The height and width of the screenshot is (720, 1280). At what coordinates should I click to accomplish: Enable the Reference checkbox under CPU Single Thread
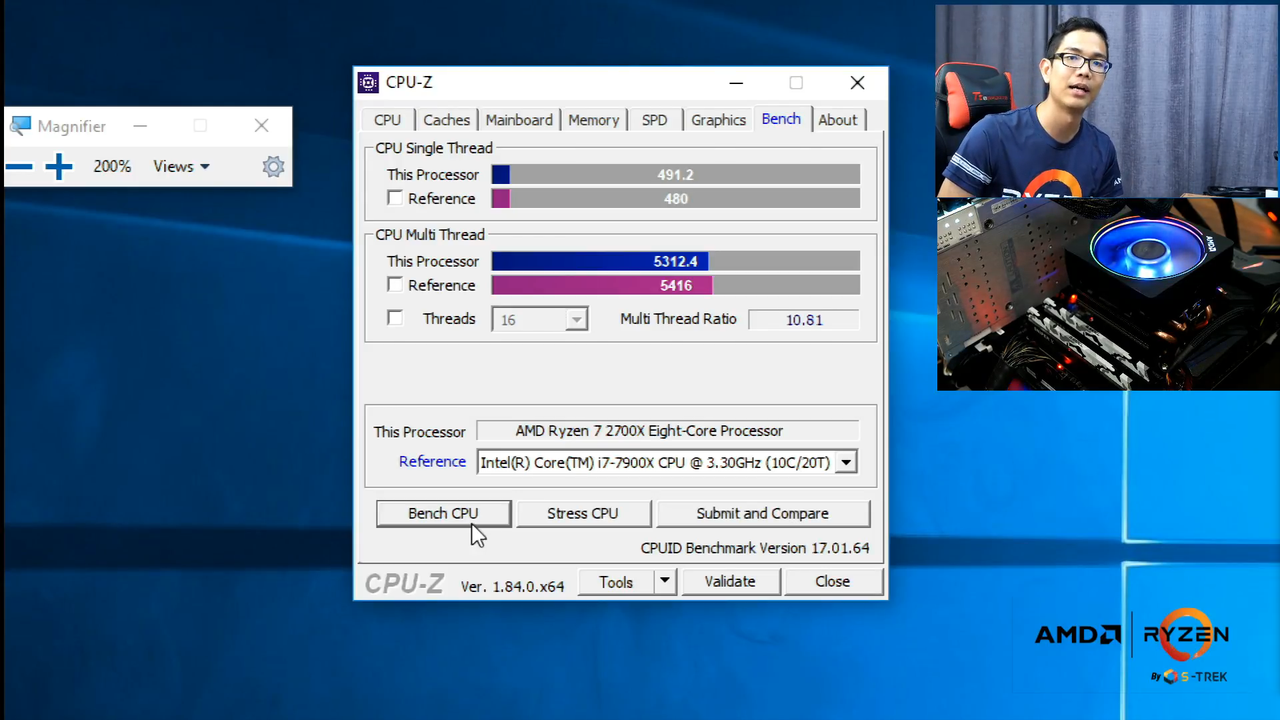pyautogui.click(x=395, y=198)
